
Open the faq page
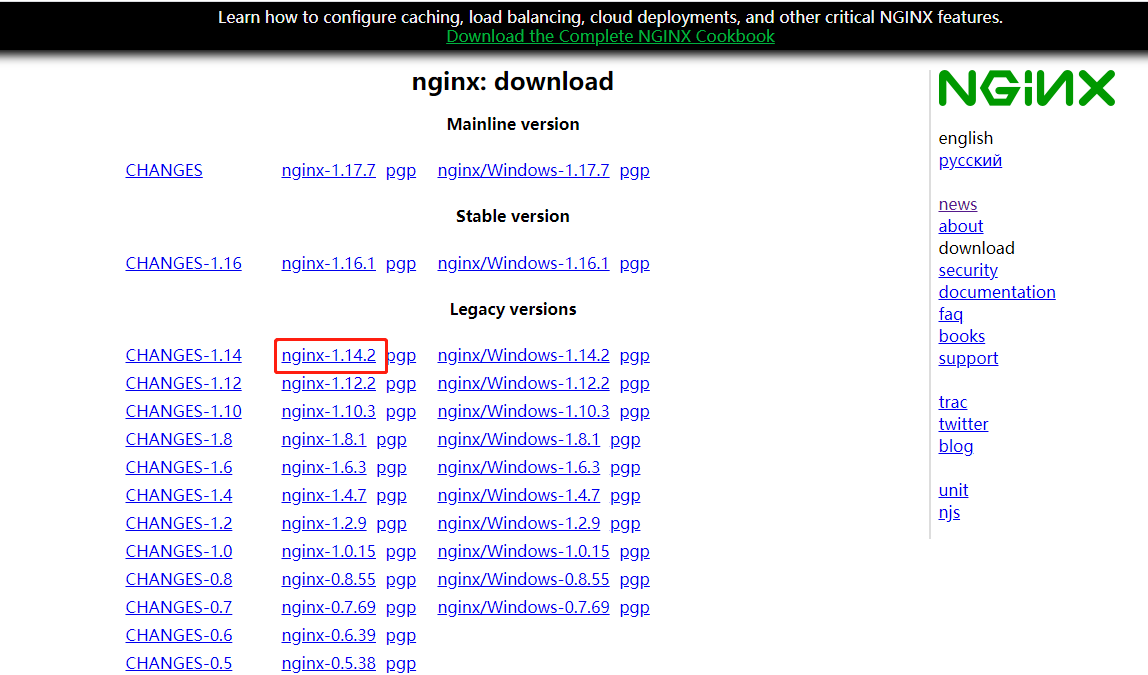(950, 314)
